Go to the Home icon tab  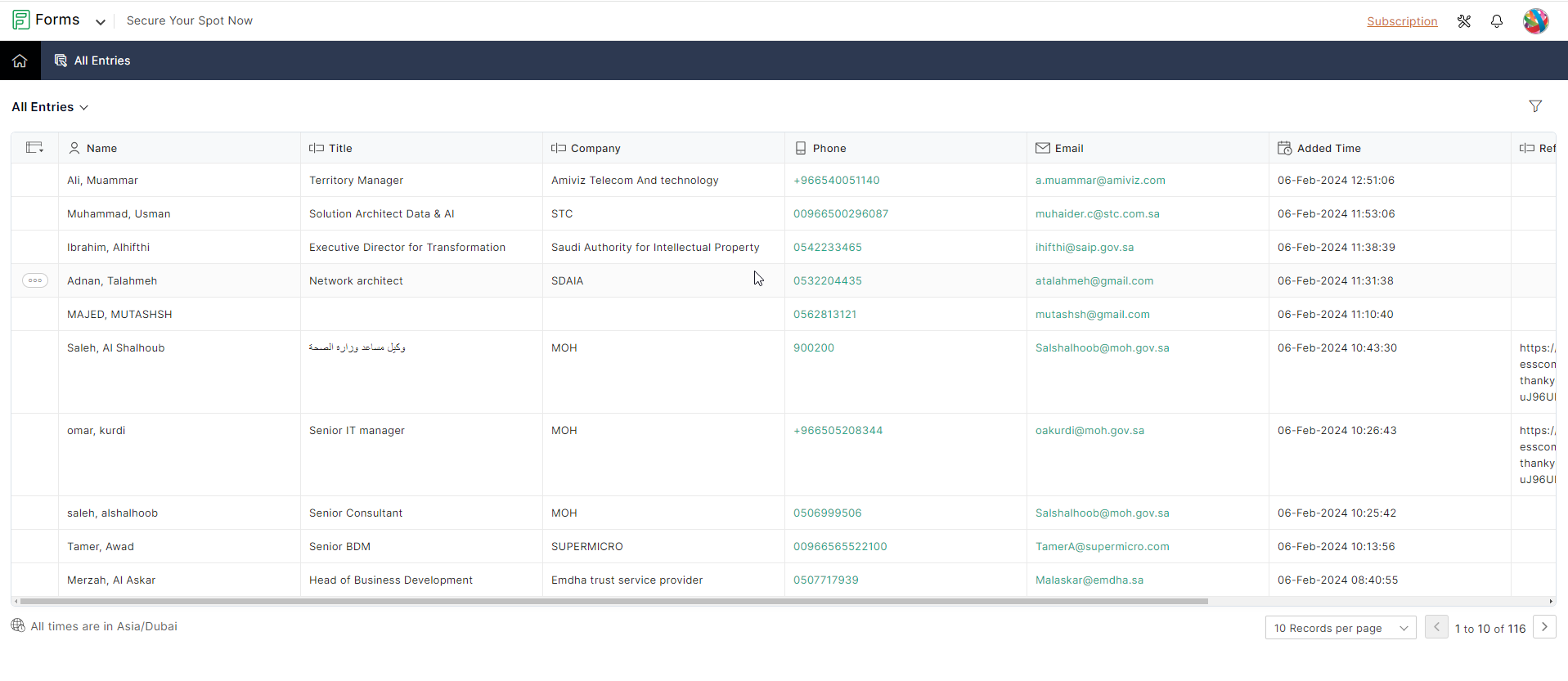[x=20, y=60]
